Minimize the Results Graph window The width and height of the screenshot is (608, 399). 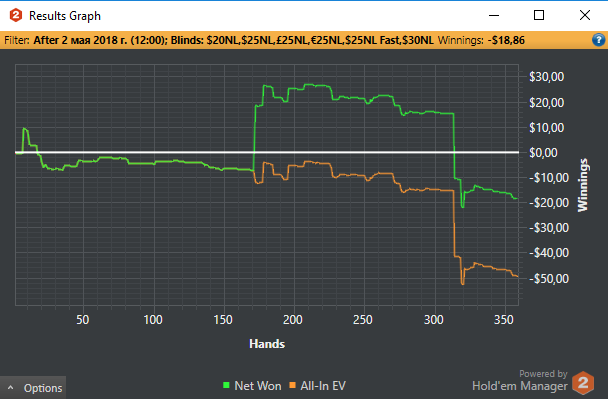click(x=494, y=16)
